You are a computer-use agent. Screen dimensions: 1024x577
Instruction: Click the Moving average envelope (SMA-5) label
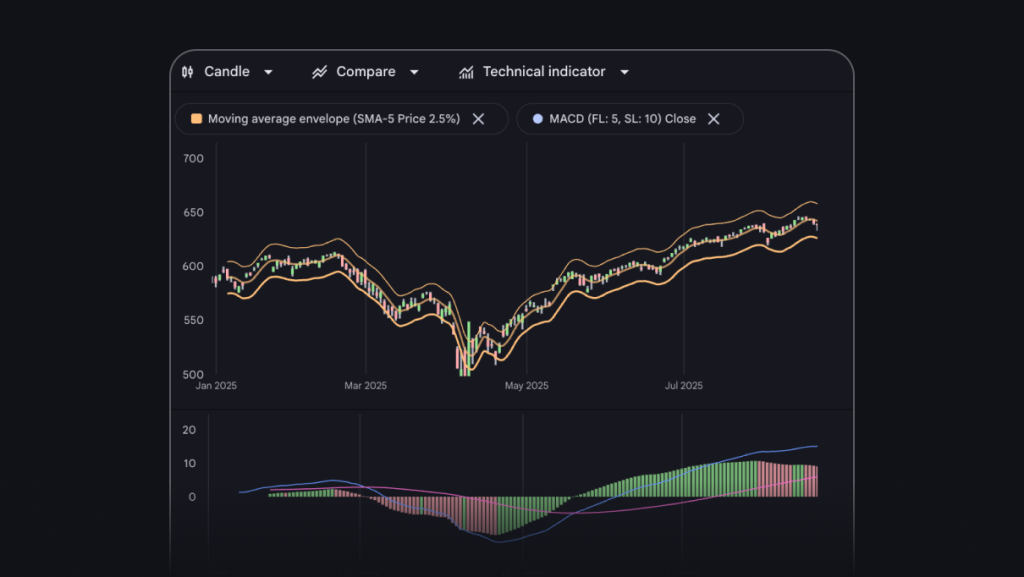(334, 119)
